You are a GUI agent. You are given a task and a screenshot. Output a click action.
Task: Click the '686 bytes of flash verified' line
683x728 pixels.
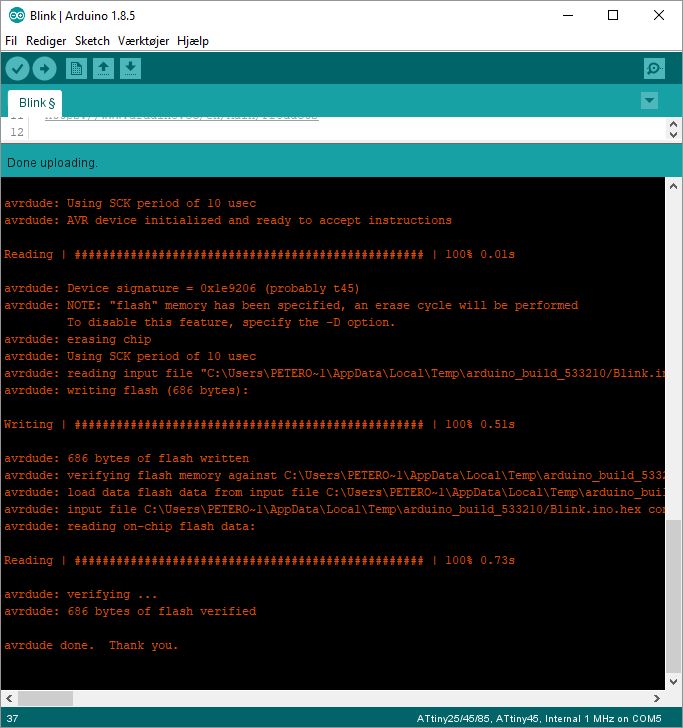[130, 611]
